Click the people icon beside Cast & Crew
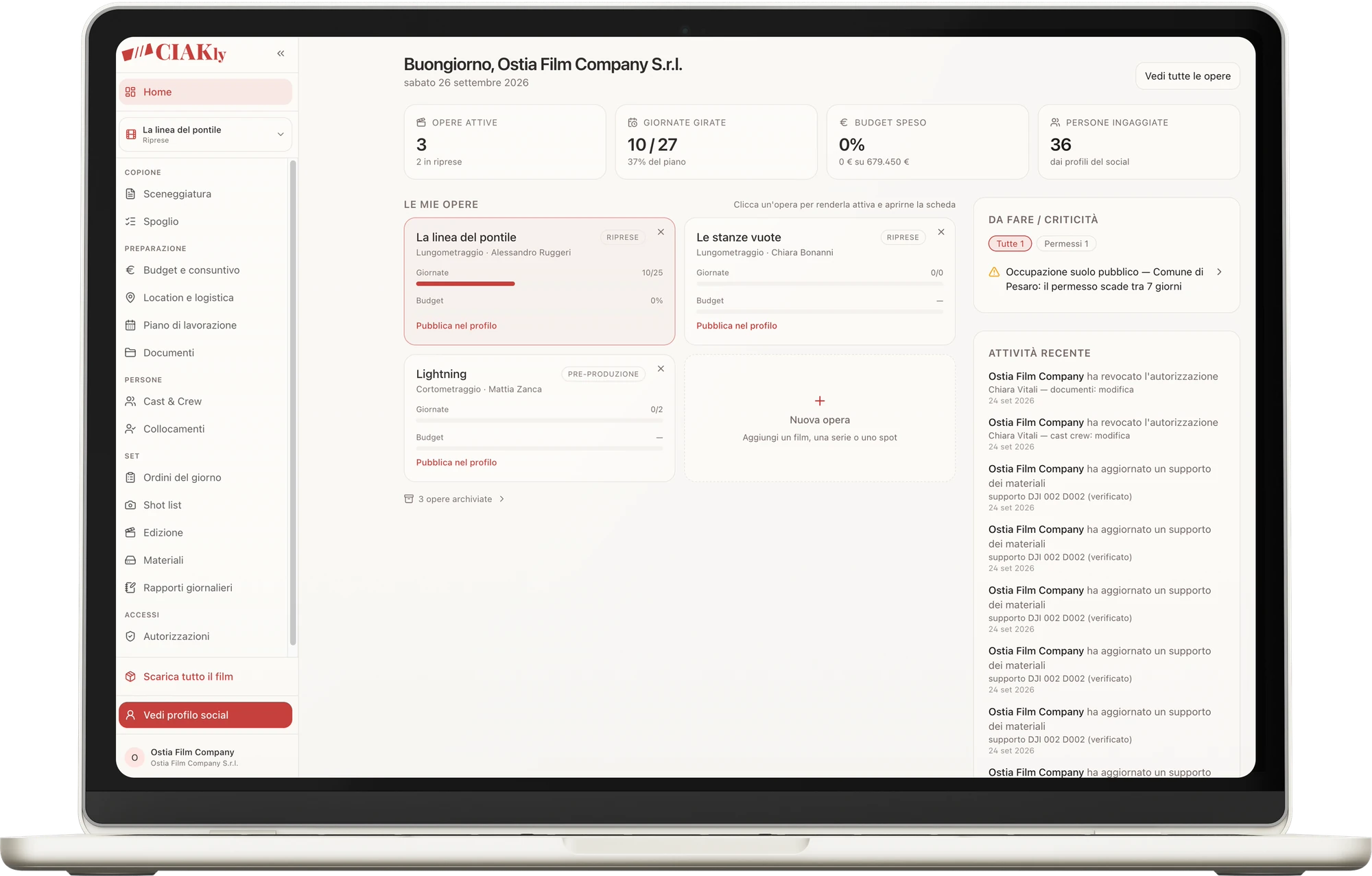 (130, 401)
